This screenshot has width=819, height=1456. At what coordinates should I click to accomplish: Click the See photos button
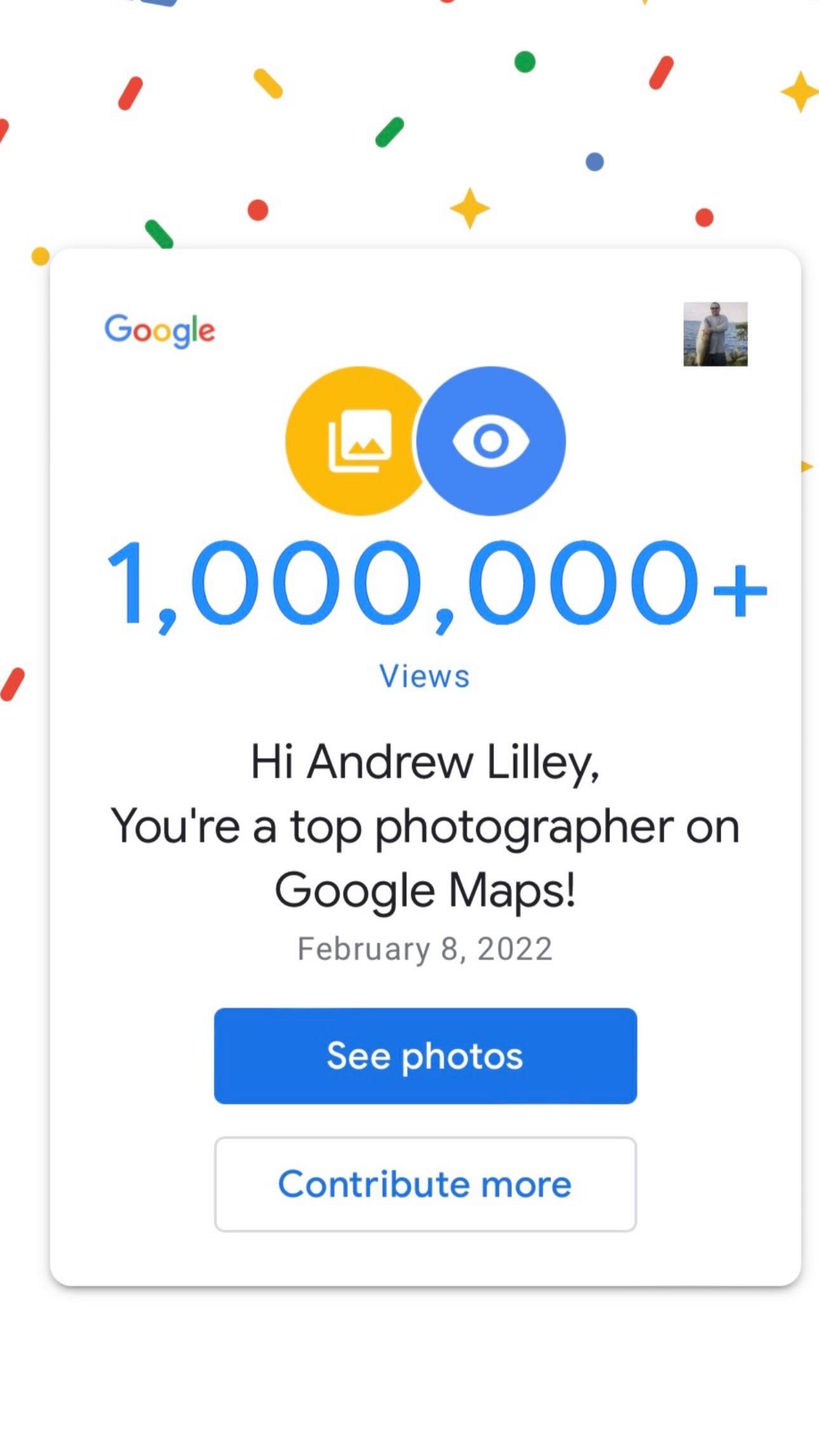tap(425, 1056)
